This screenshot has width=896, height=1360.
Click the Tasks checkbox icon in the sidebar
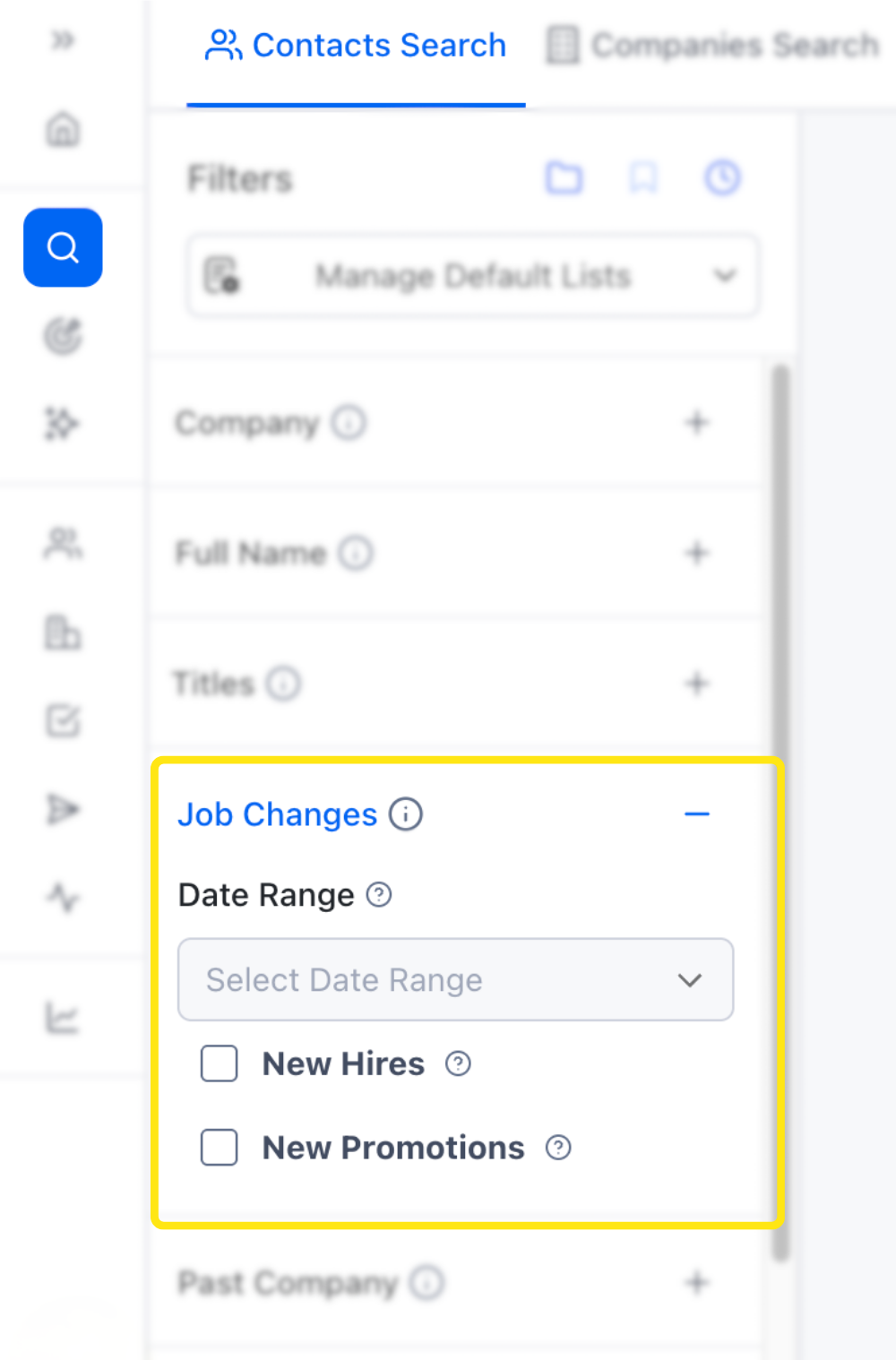pyautogui.click(x=62, y=721)
